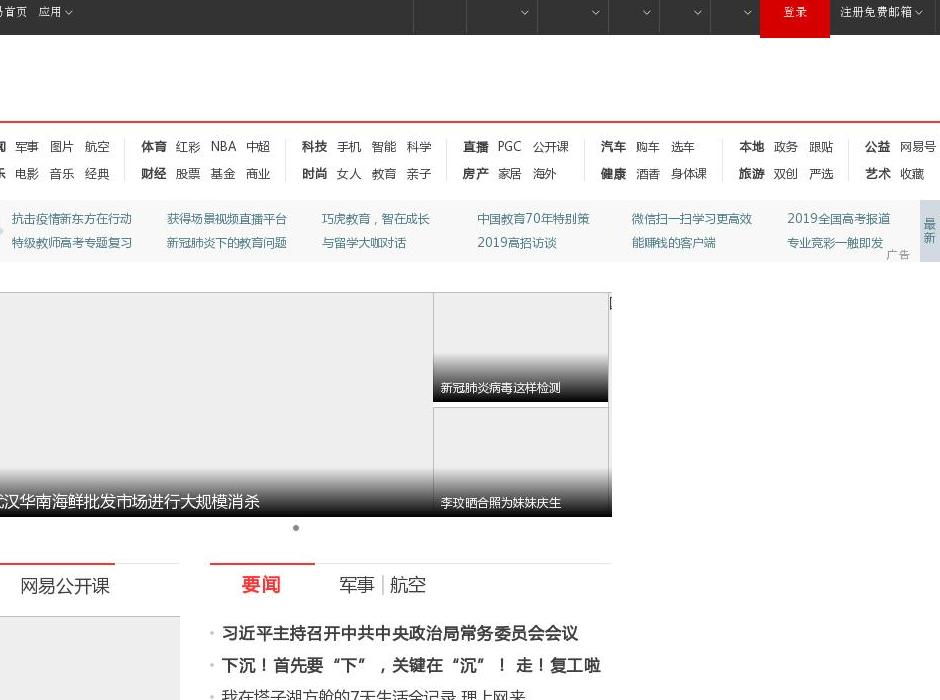This screenshot has width=940, height=700.
Task: Click the carousel dot indicator below slideshow
Action: [x=296, y=528]
